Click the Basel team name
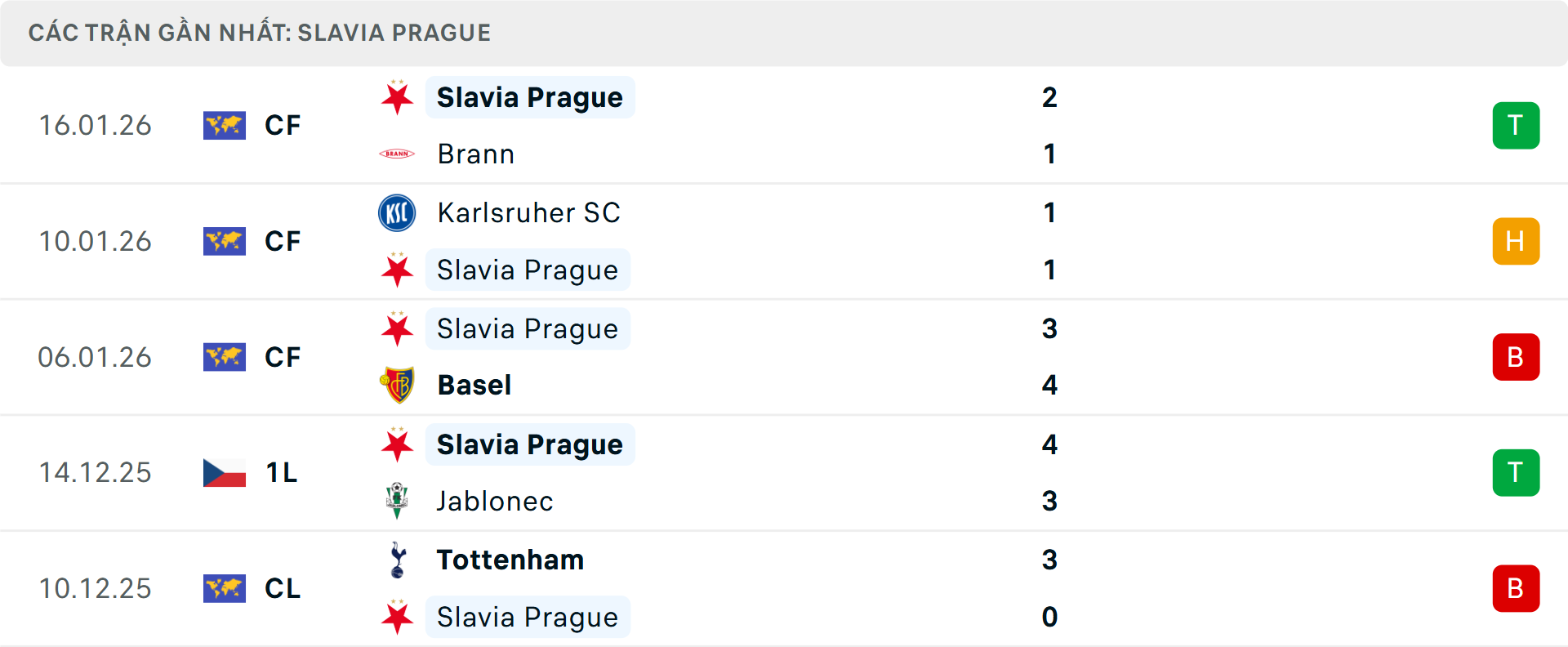Screen dimensions: 1568x647 coord(474,384)
